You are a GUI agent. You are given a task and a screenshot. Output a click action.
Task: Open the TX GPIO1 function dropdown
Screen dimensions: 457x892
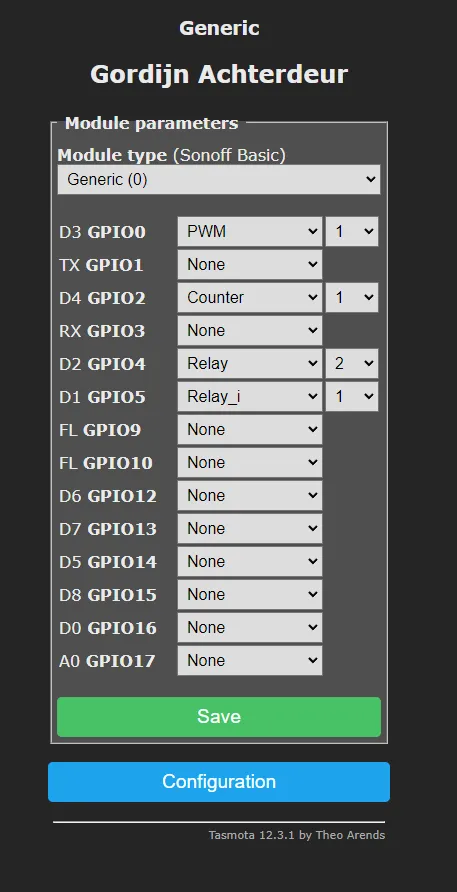click(x=250, y=265)
